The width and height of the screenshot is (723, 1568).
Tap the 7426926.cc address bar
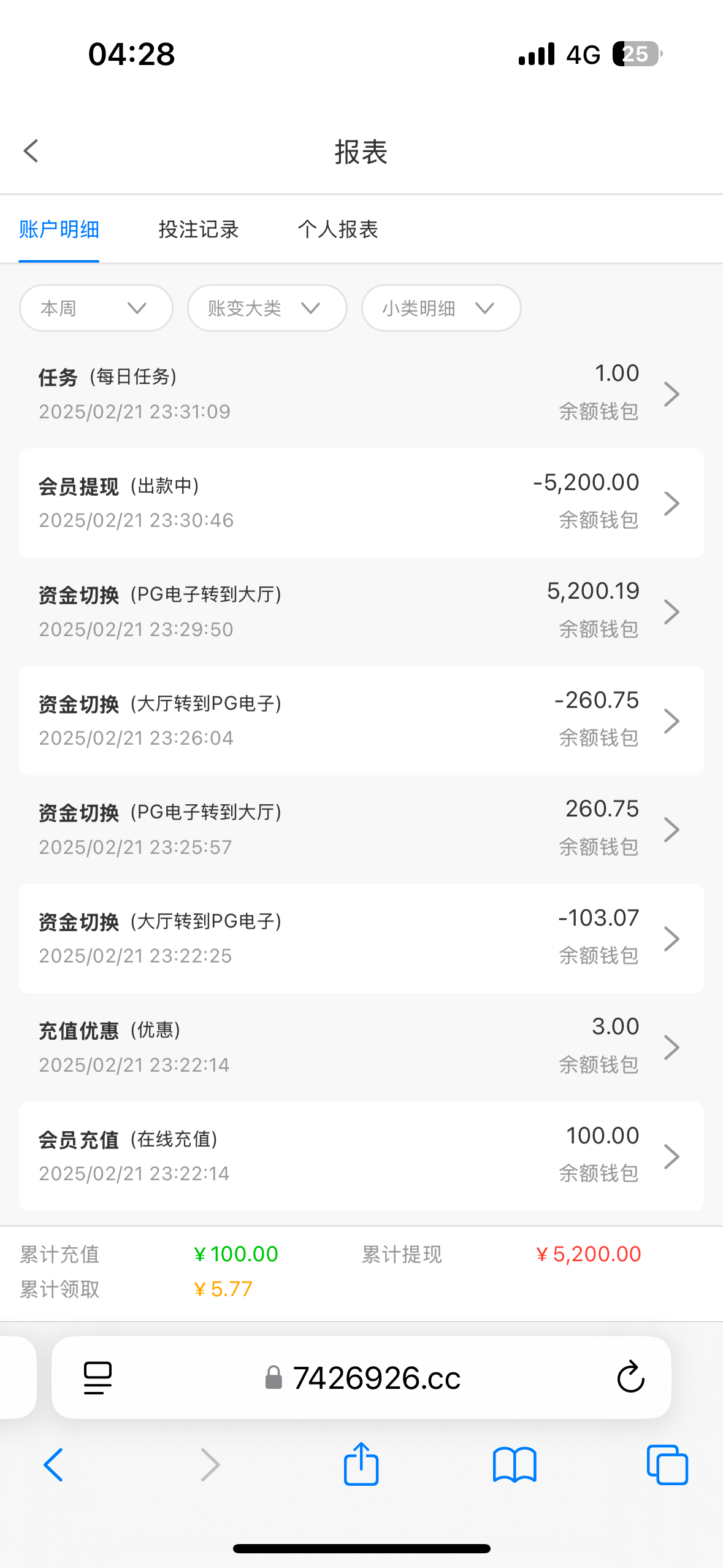(377, 1378)
